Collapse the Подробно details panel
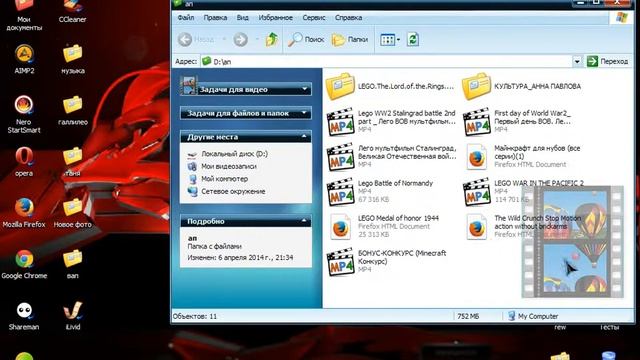This screenshot has width=640, height=360. 245,221
